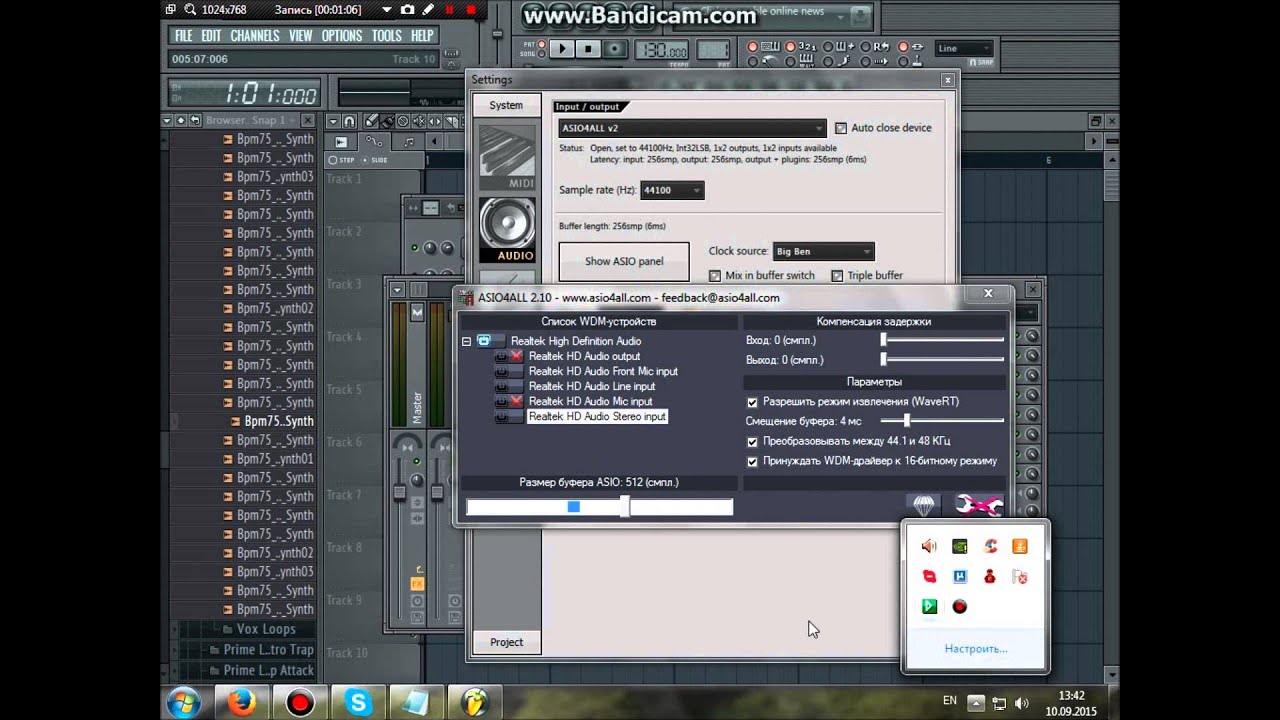Open the EDIT menu
1280x720 pixels.
click(211, 35)
